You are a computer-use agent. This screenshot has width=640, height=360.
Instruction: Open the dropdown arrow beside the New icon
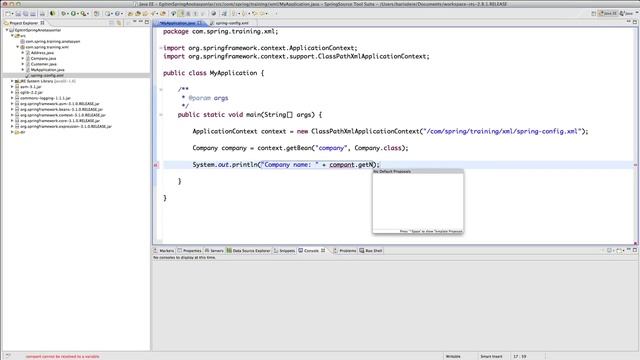point(13,14)
